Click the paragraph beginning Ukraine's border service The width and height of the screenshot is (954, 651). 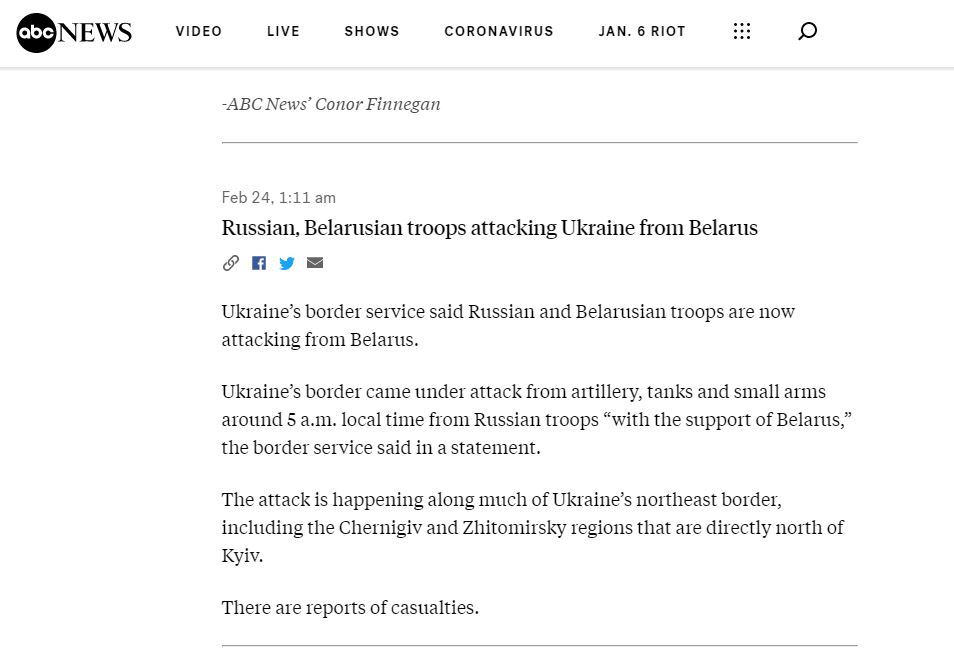point(508,326)
